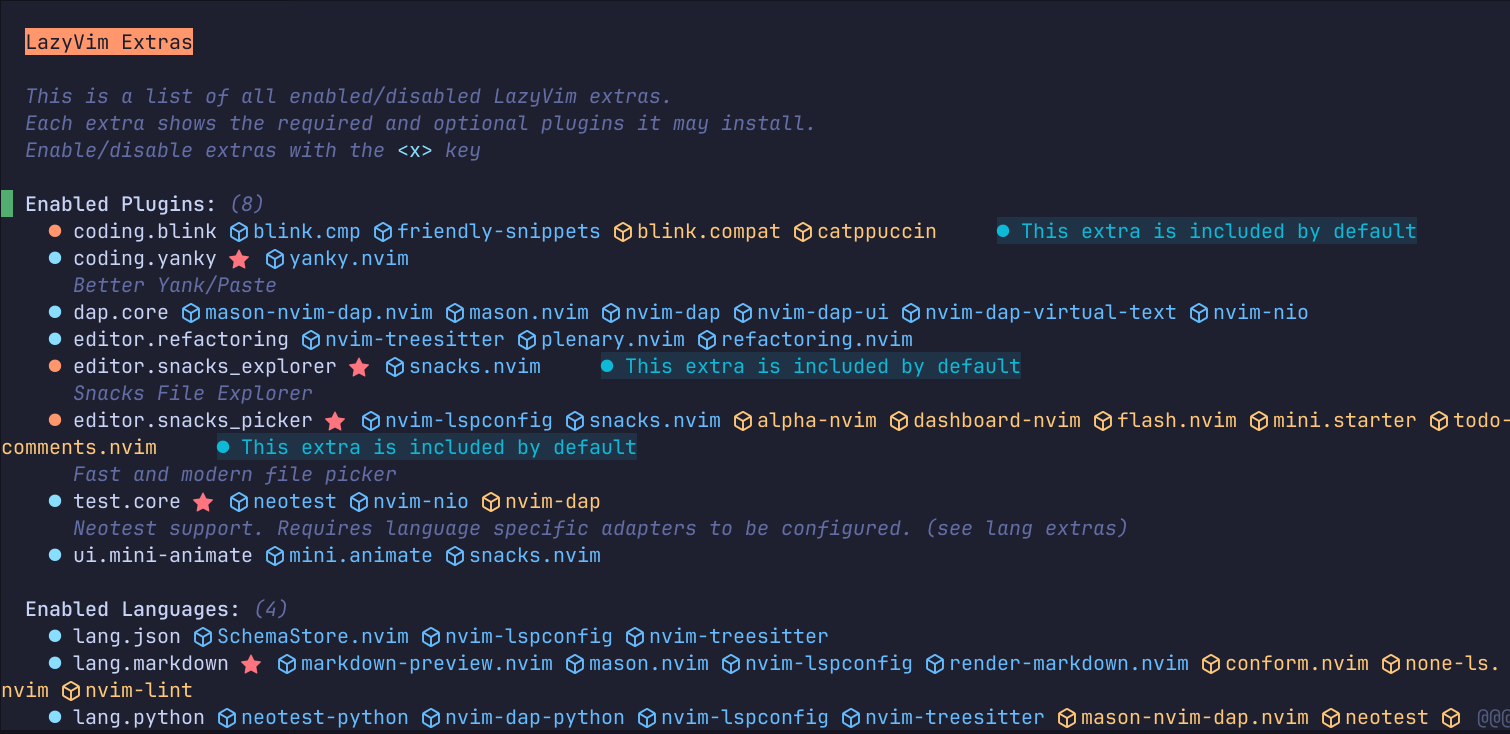Click the star icon beside coding.yanky
The image size is (1510, 734).
(x=239, y=259)
